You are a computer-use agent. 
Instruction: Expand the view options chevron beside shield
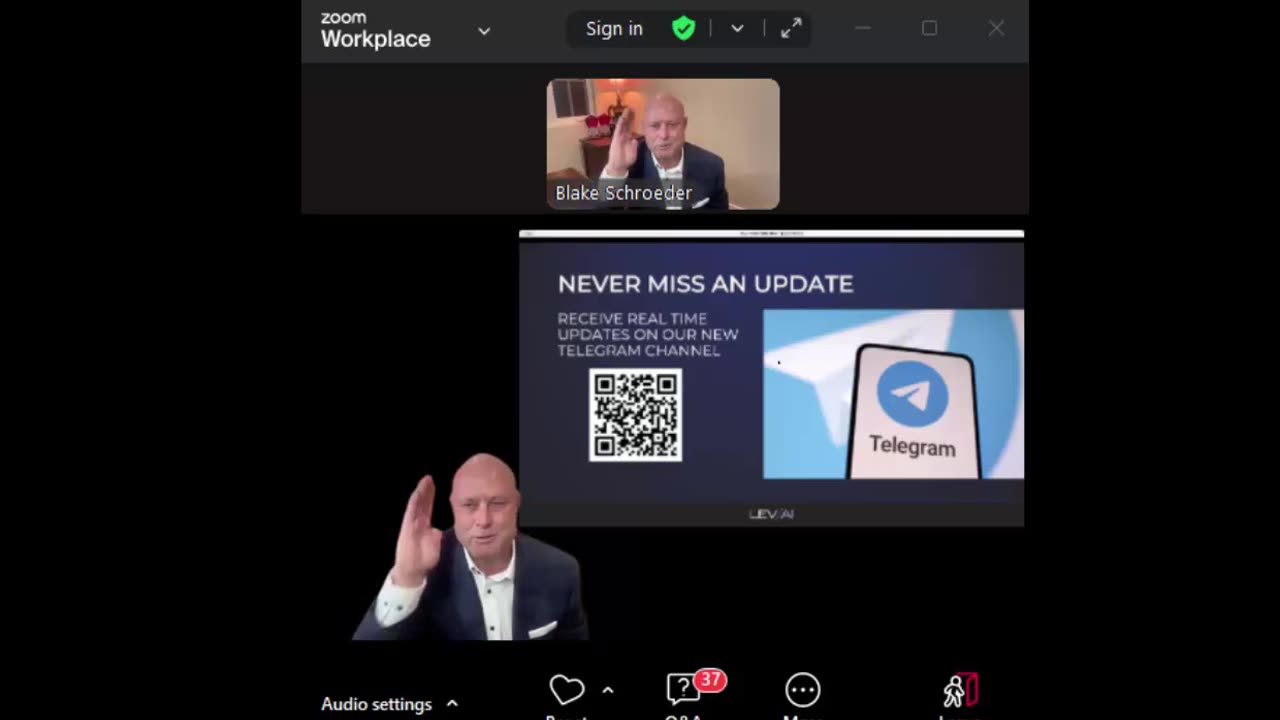737,29
